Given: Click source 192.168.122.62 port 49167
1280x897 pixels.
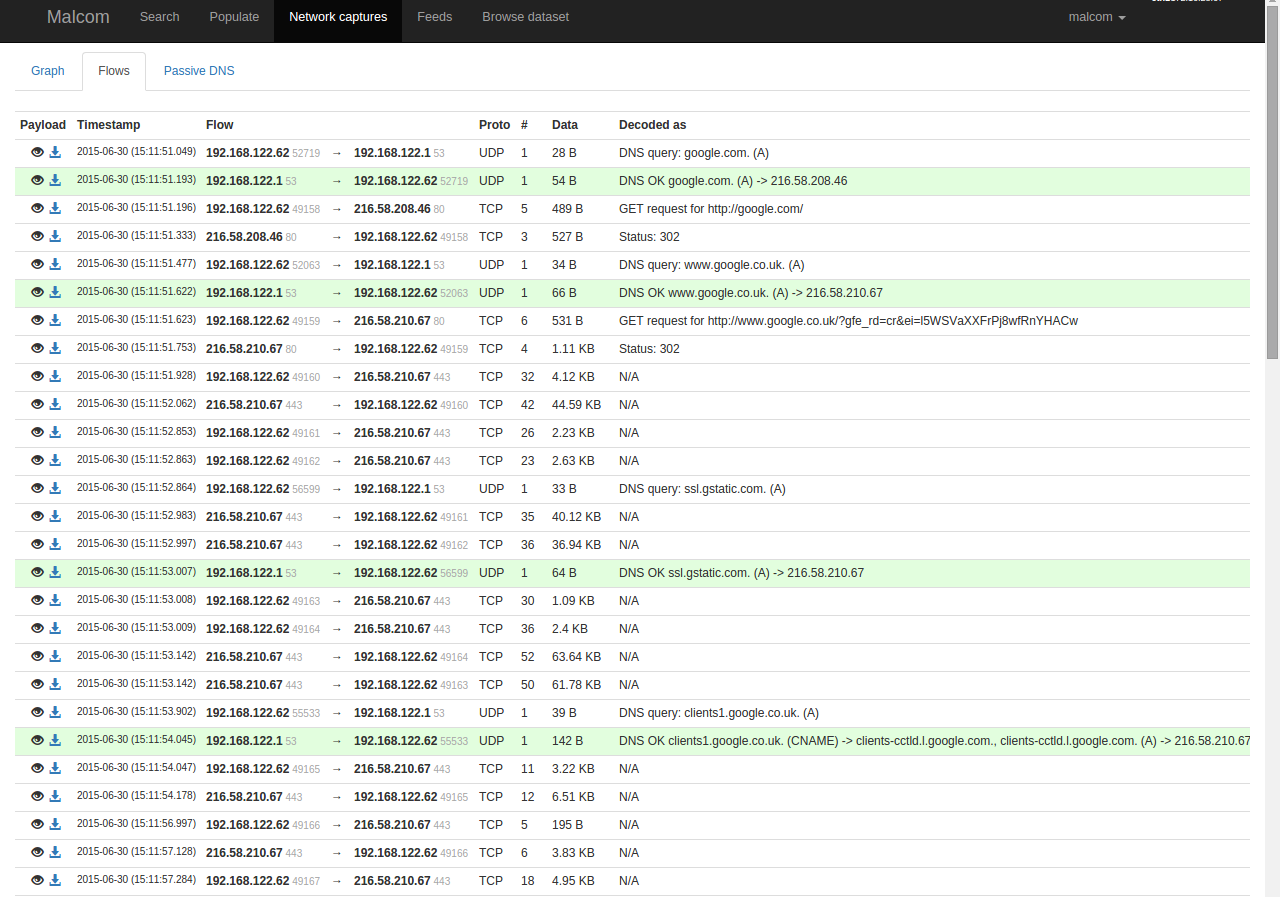Looking at the screenshot, I should [263, 881].
